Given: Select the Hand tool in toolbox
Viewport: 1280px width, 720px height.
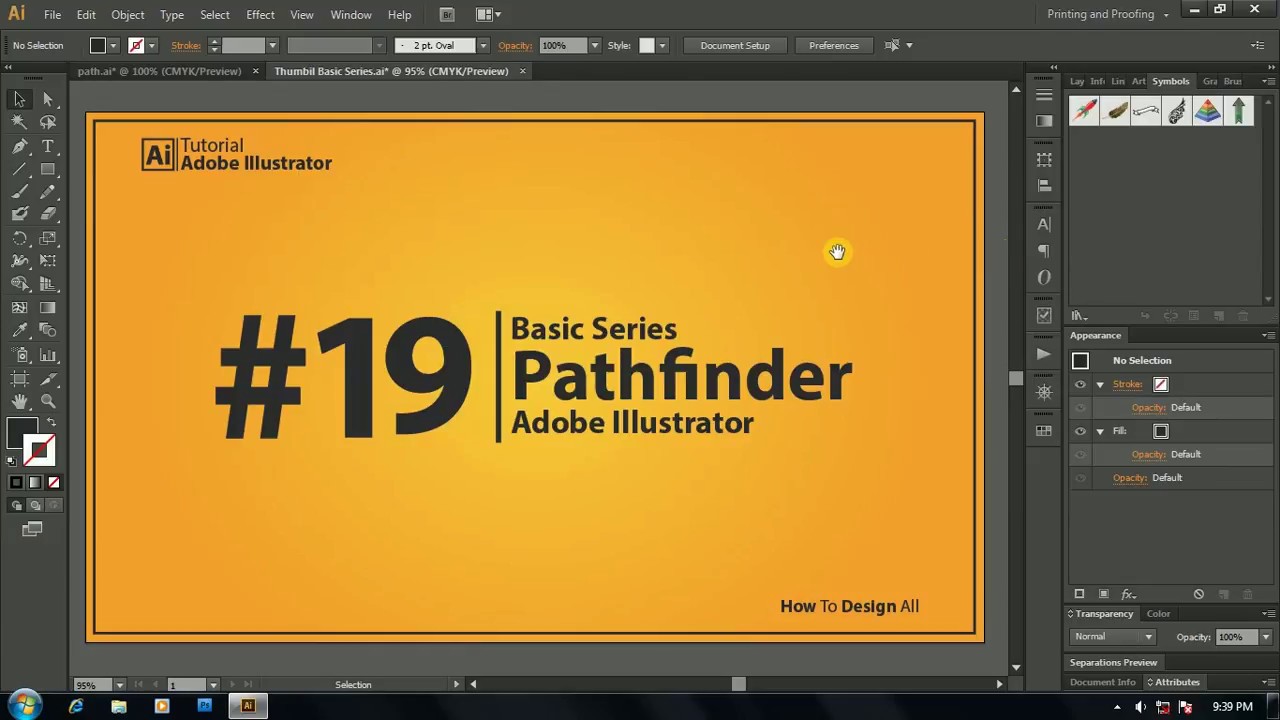Looking at the screenshot, I should click(x=19, y=401).
